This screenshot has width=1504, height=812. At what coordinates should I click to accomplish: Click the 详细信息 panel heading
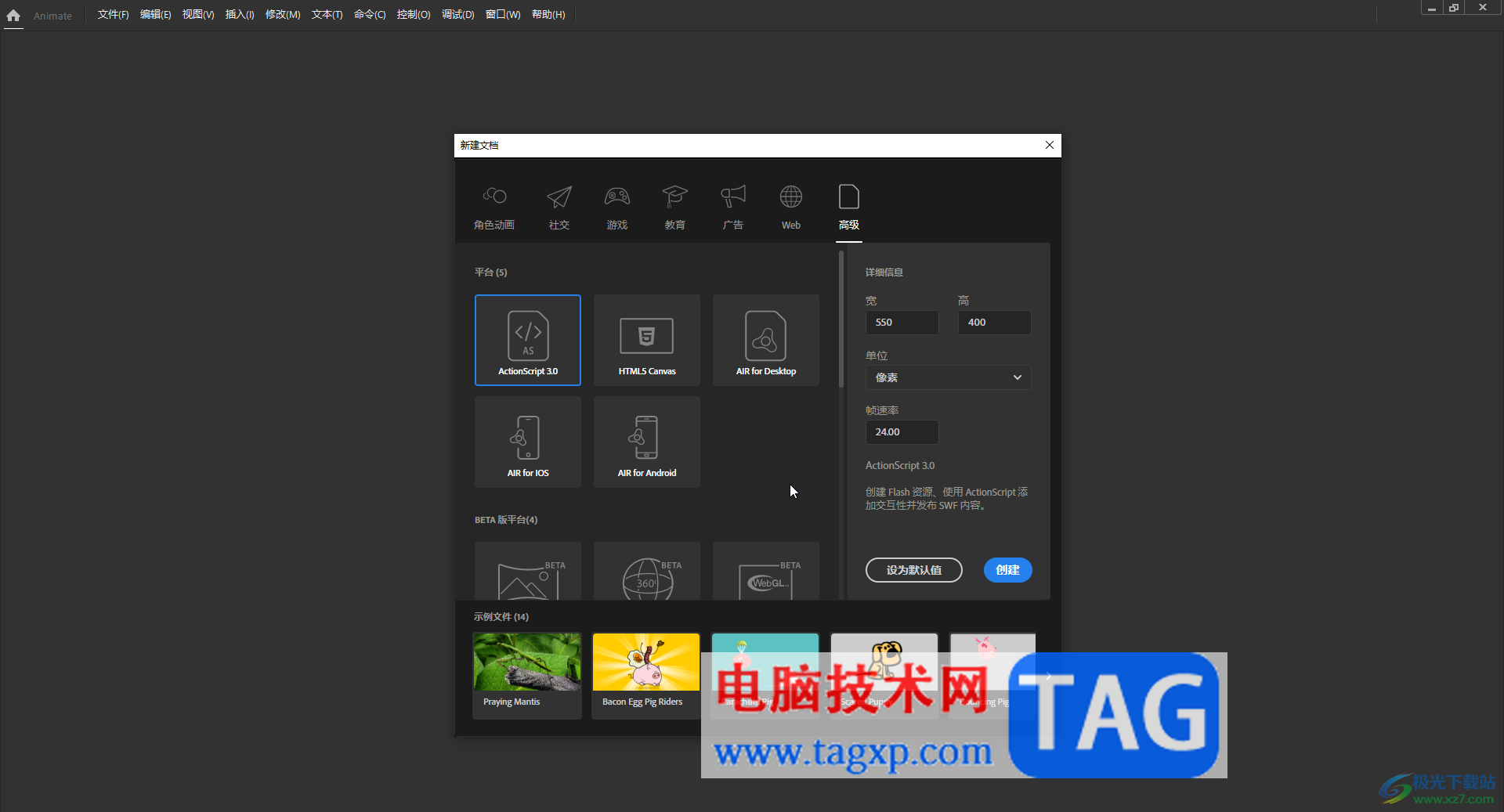pyautogui.click(x=884, y=272)
